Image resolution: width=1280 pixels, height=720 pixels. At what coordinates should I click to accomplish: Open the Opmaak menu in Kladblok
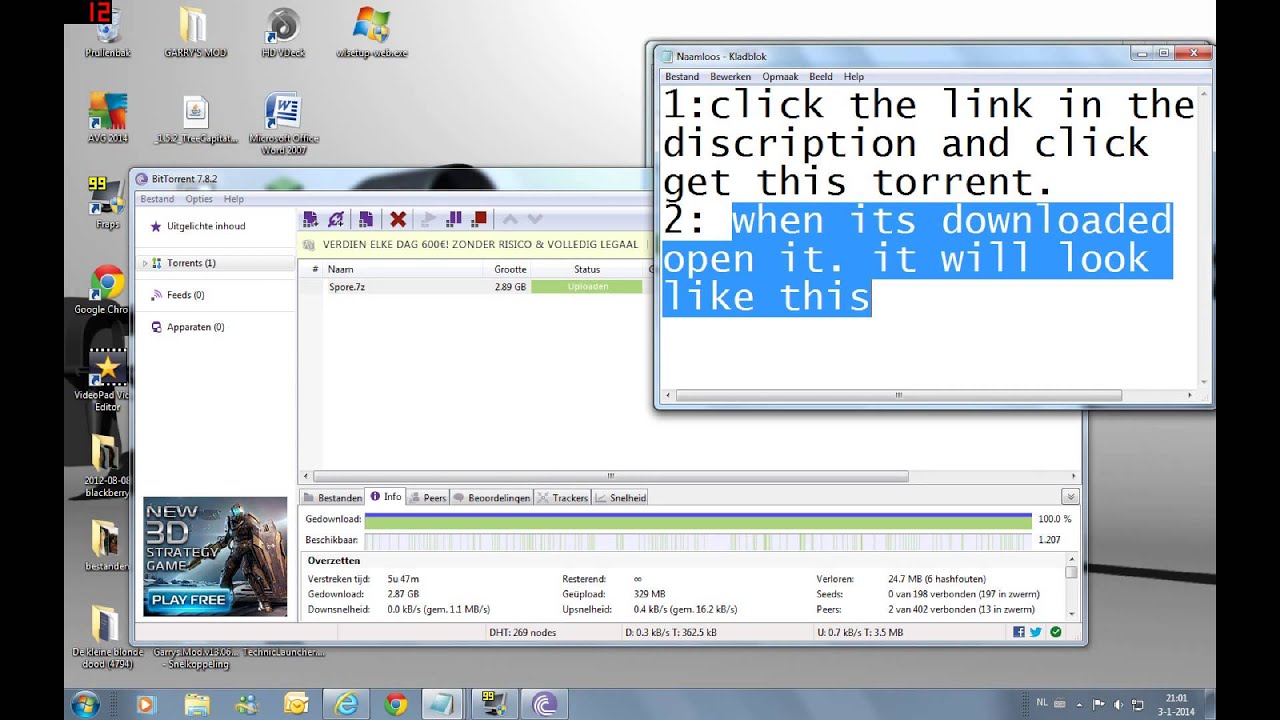point(780,76)
